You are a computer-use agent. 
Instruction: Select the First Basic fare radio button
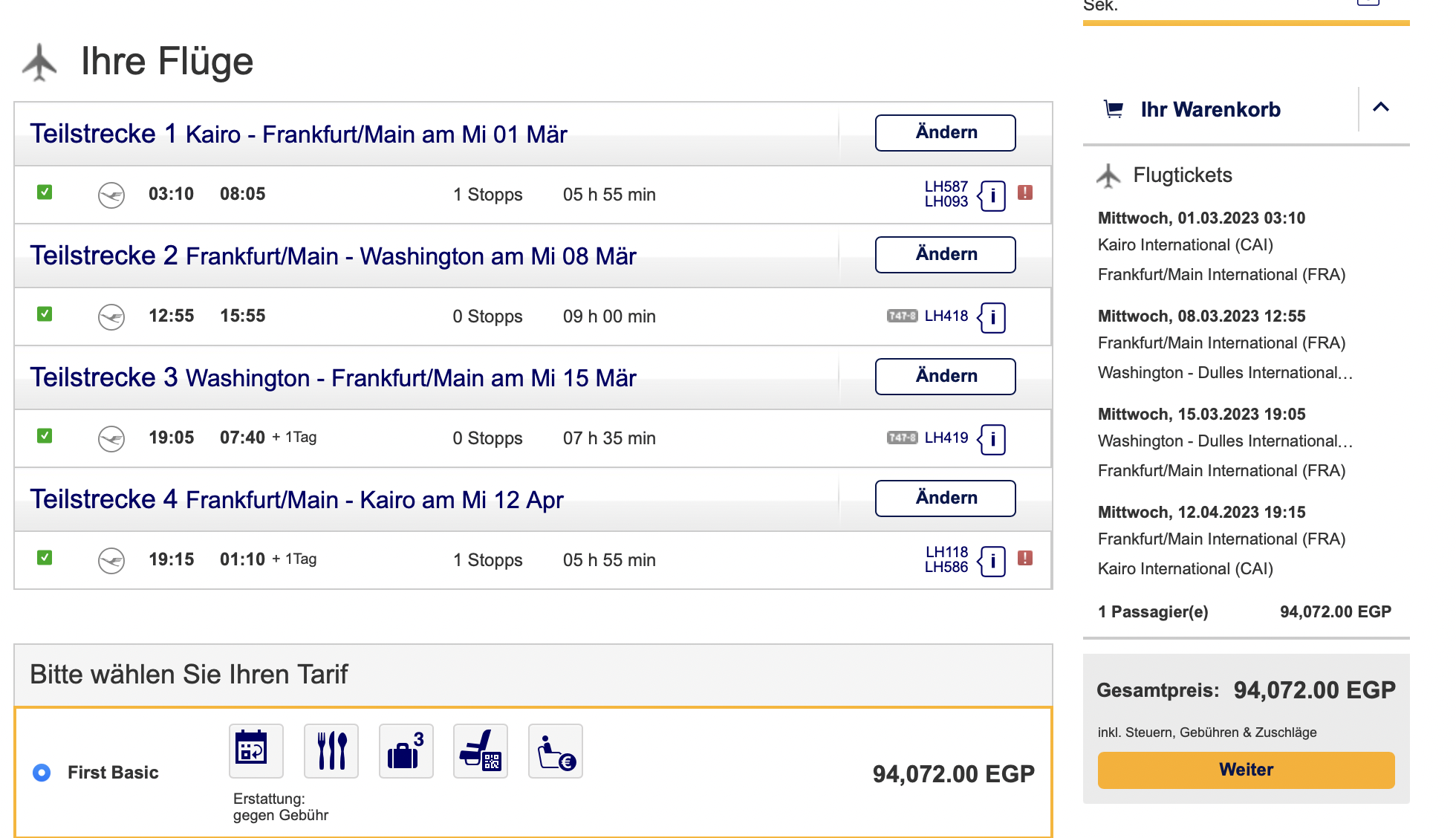pos(42,773)
